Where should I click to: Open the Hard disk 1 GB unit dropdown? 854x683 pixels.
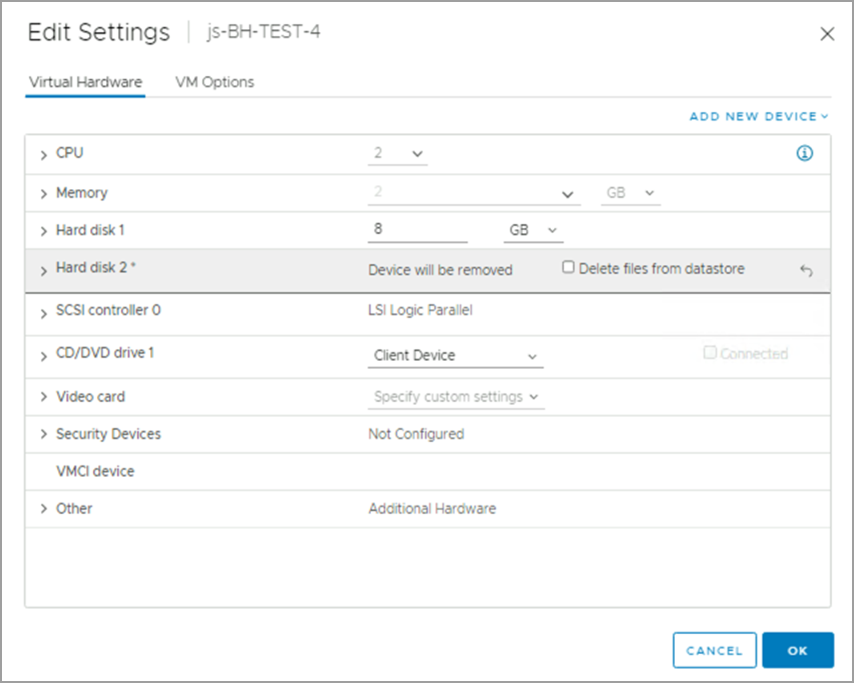533,231
